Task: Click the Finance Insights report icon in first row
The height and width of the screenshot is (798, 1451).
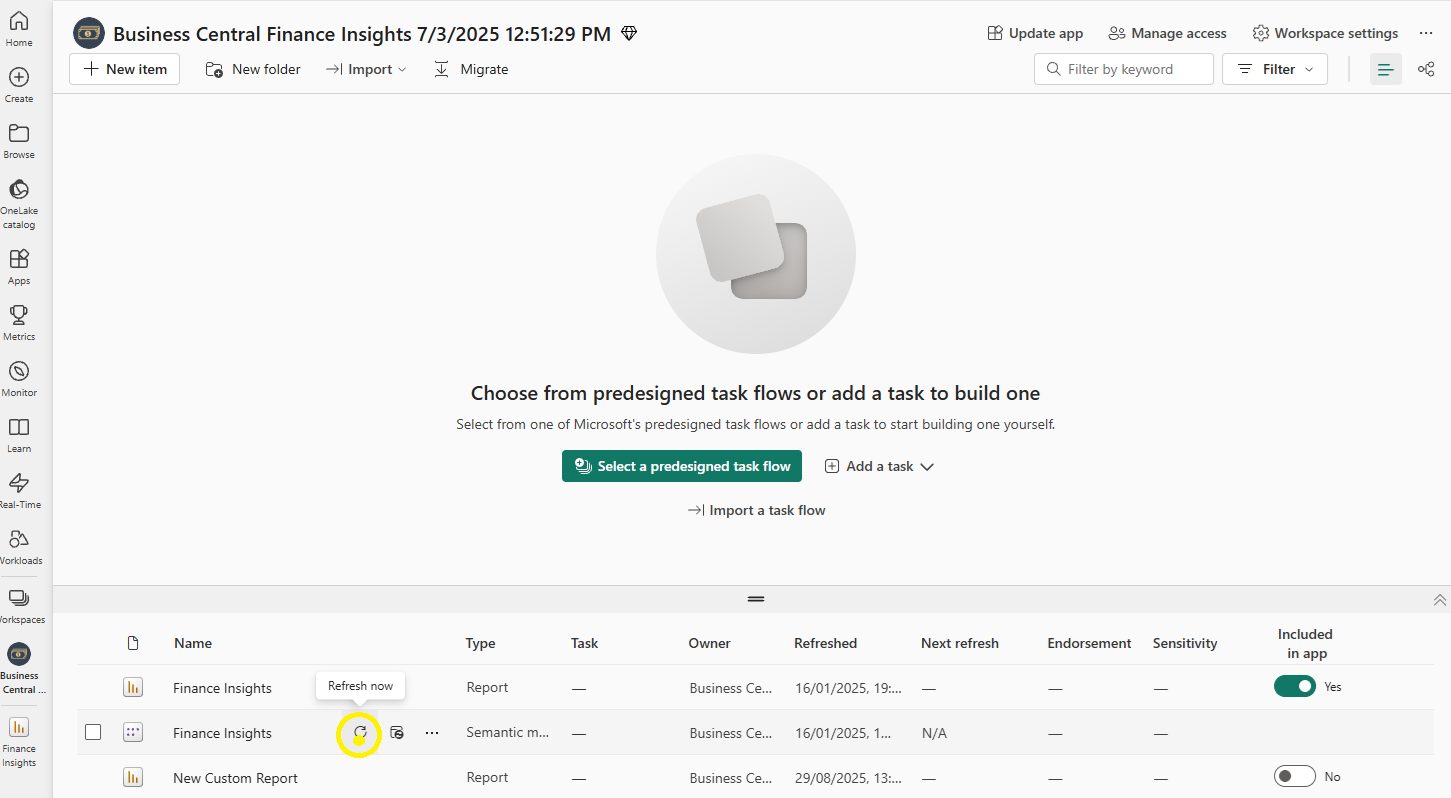Action: point(133,687)
